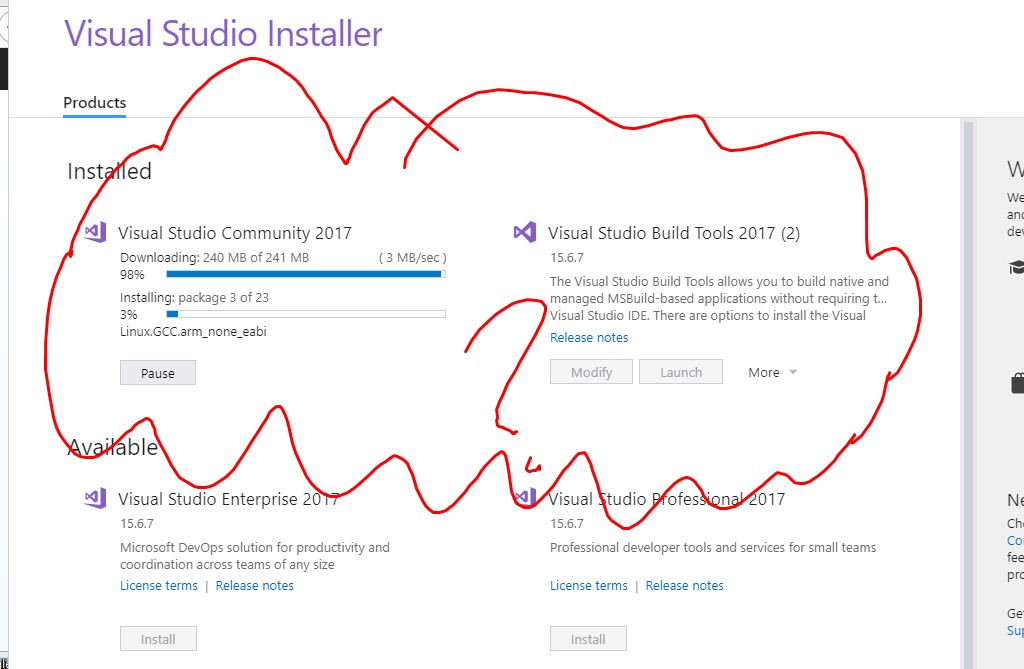Click the 'Microsoft DevOps solution for productivity' description
Screen dimensions: 1024x669
255,556
